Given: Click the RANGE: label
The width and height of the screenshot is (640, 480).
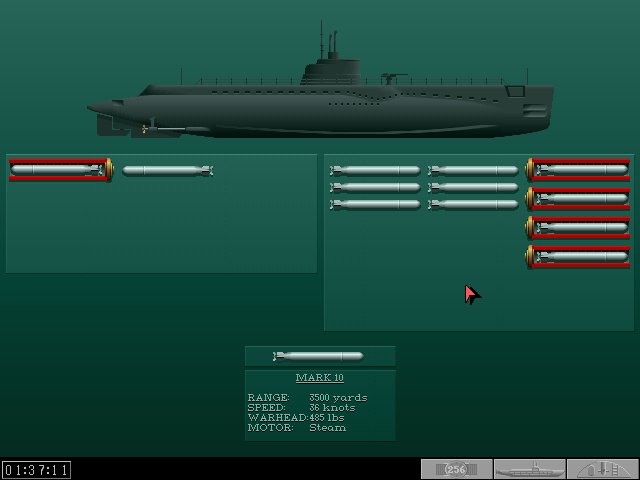Looking at the screenshot, I should click(x=268, y=398).
